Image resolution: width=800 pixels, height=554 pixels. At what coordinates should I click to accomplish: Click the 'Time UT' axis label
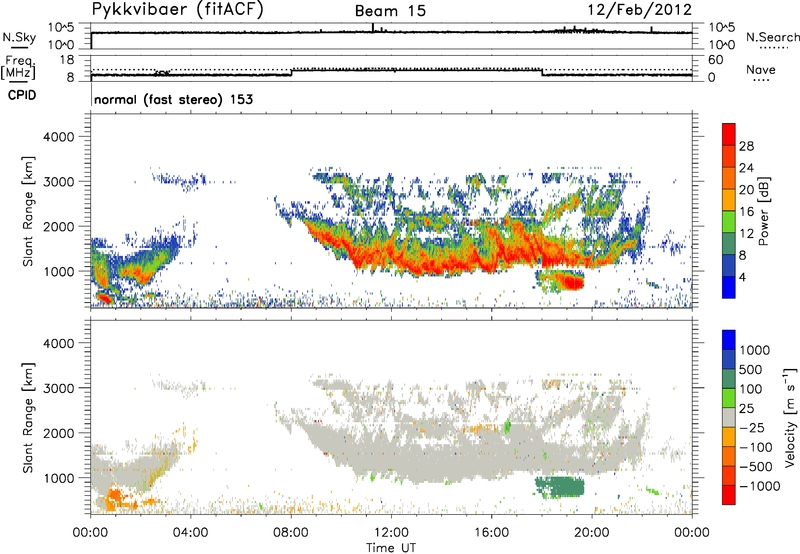[391, 548]
